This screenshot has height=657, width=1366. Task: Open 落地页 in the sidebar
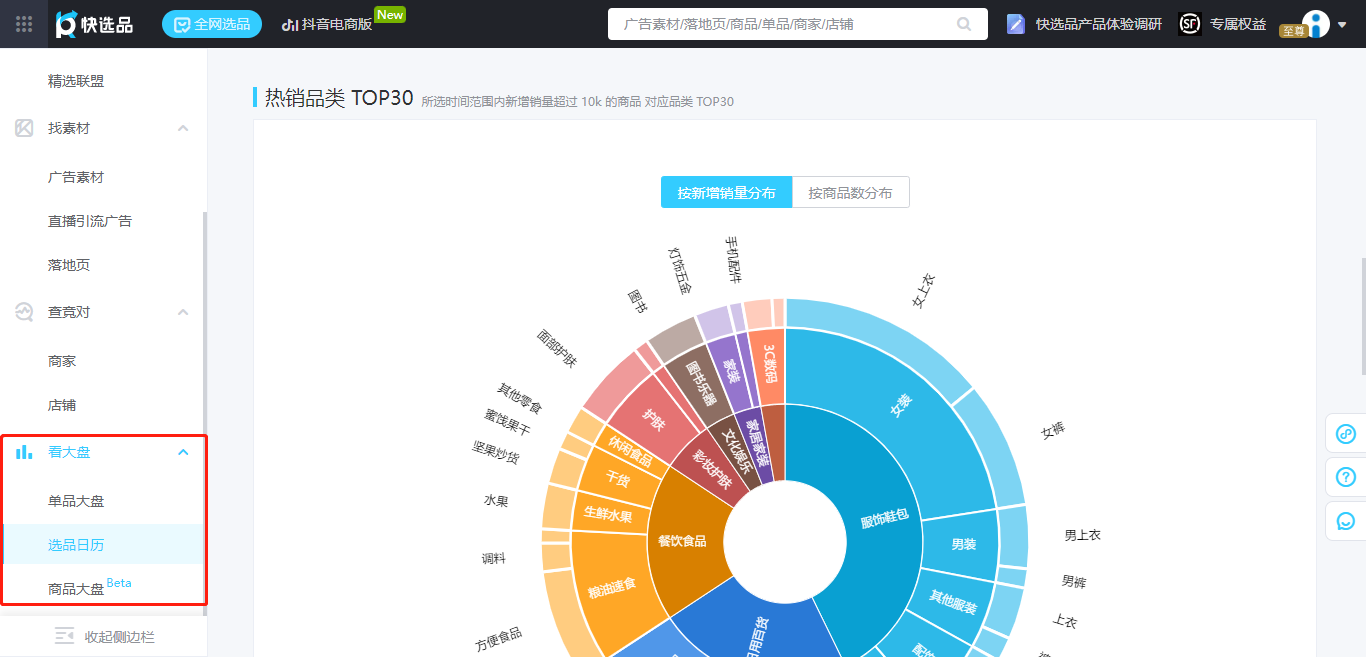69,265
